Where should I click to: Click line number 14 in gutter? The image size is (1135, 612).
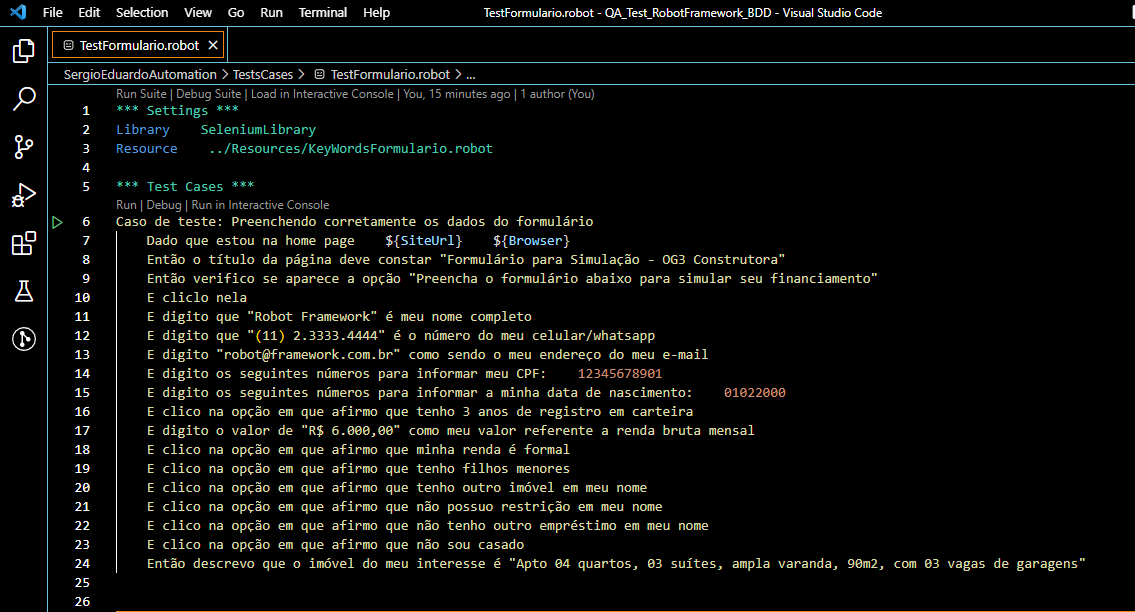coord(83,374)
